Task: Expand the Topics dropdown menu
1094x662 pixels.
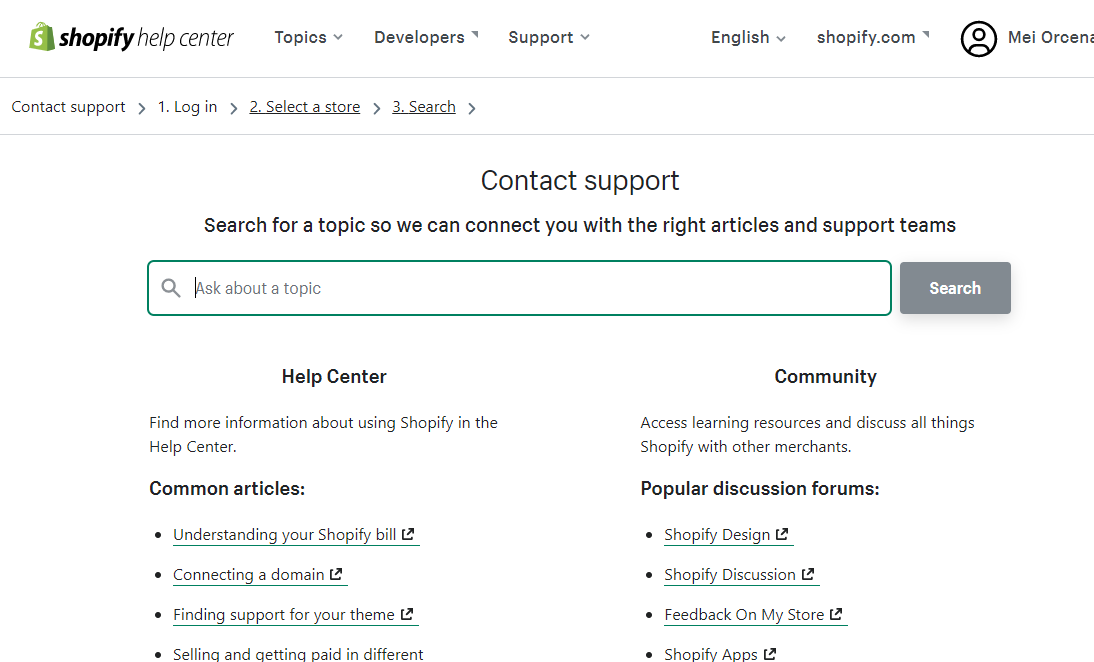Action: tap(308, 37)
